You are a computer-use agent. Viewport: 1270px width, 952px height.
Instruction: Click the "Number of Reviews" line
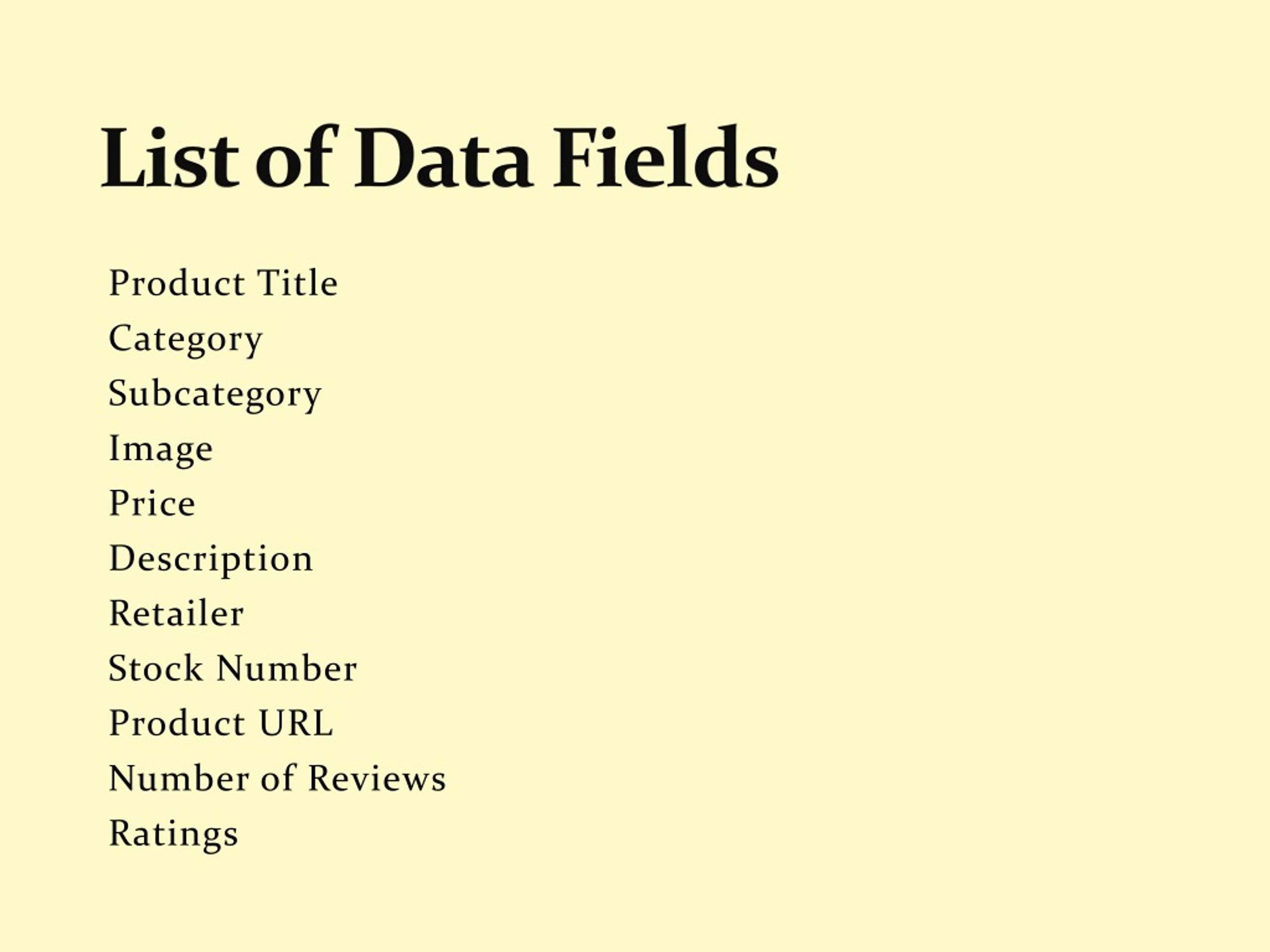coord(277,777)
